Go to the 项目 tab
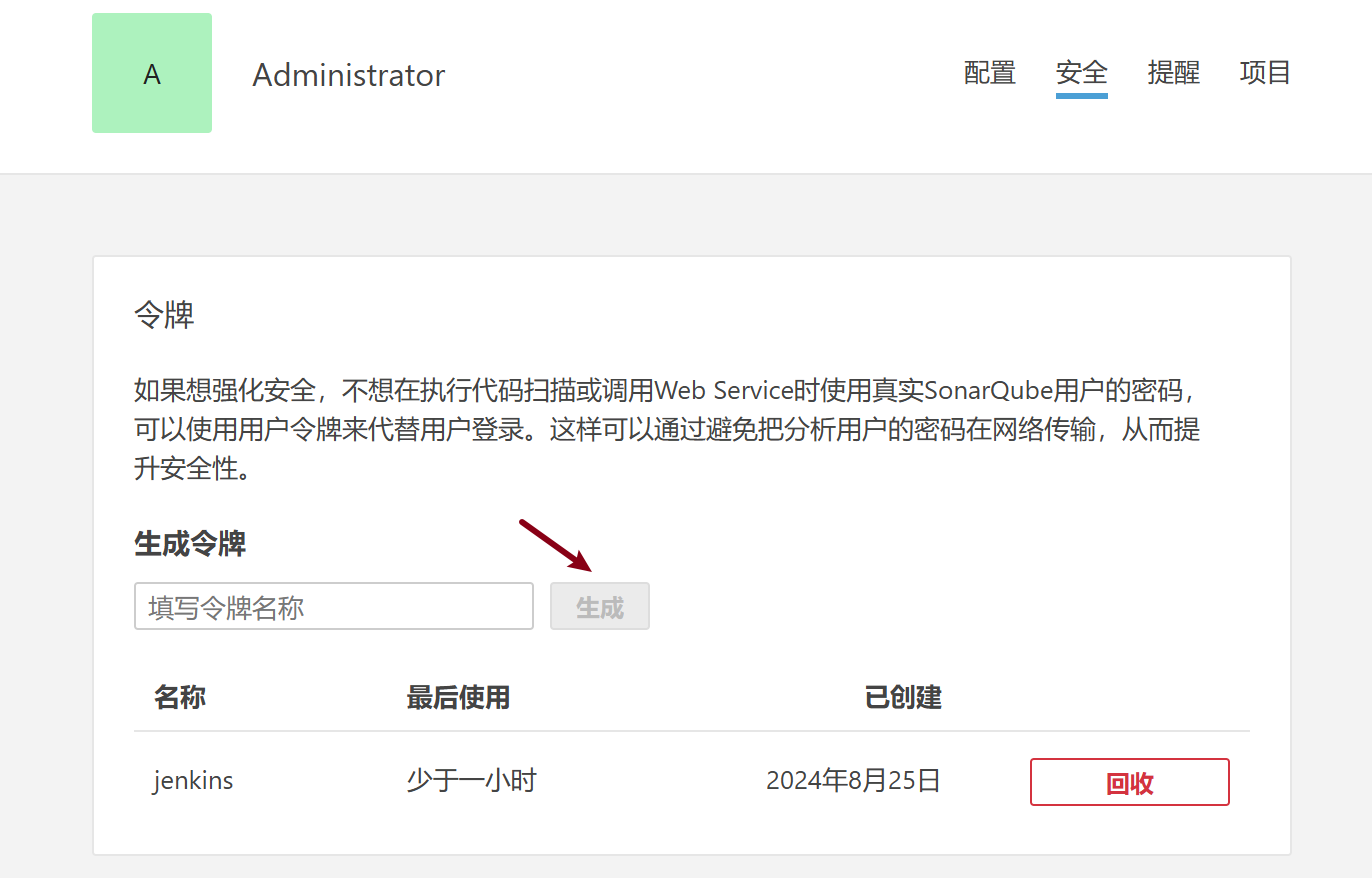Image resolution: width=1372 pixels, height=878 pixels. (1266, 73)
